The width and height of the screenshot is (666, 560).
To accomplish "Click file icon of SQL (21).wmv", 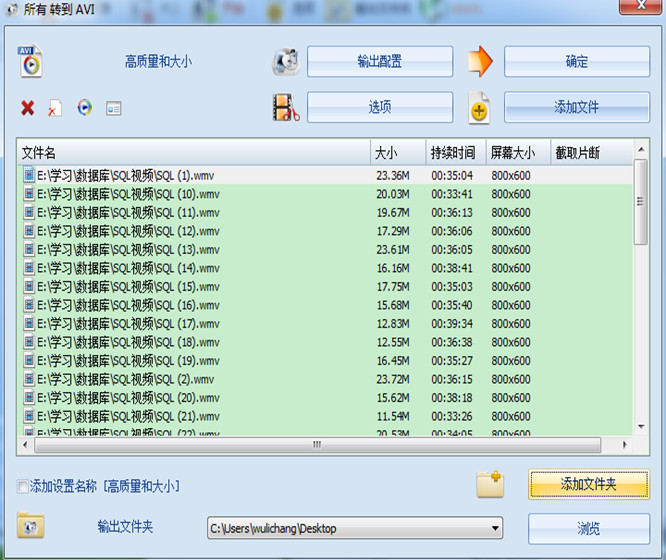I will [29, 416].
